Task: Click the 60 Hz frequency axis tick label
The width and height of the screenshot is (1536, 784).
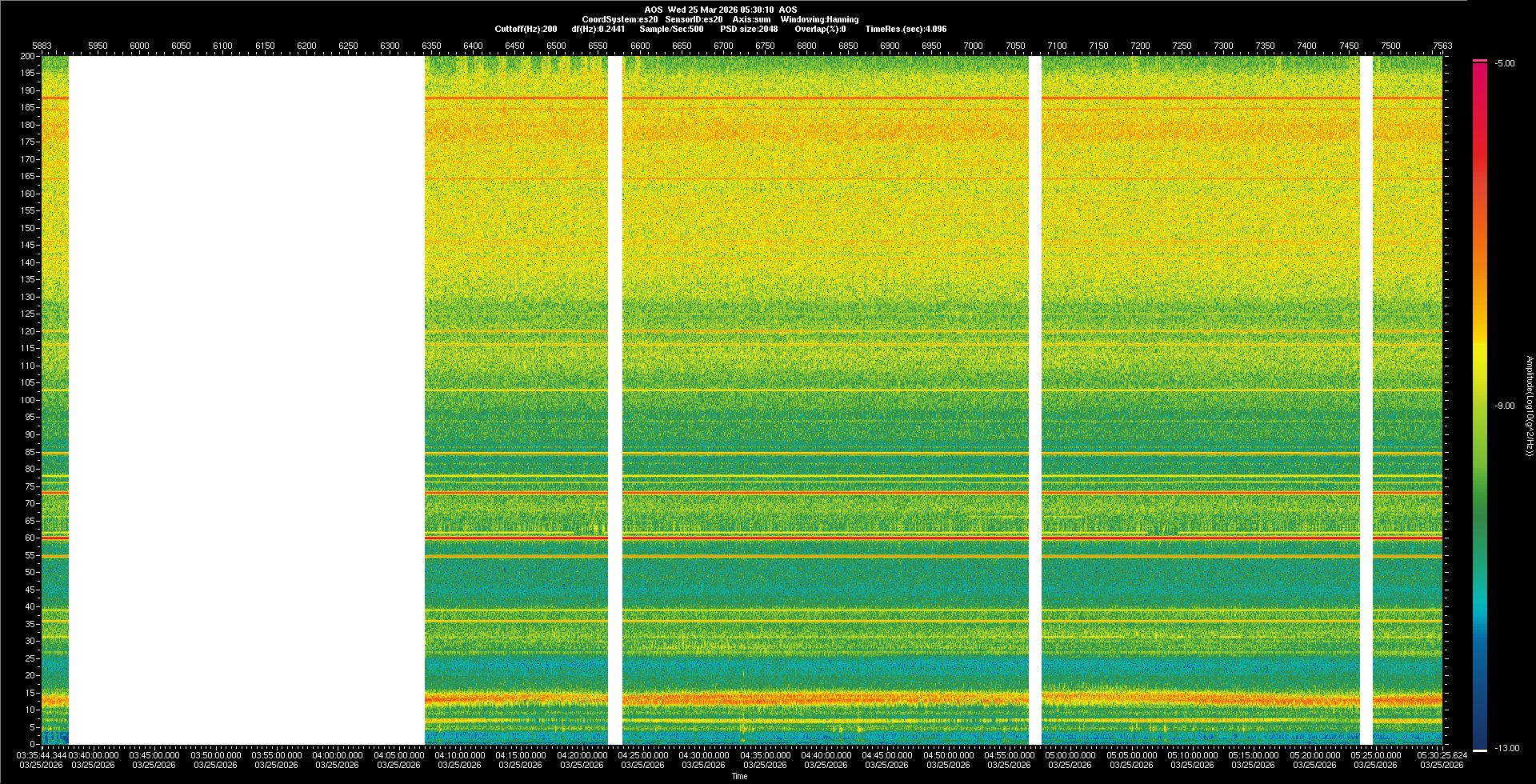Action: click(30, 538)
